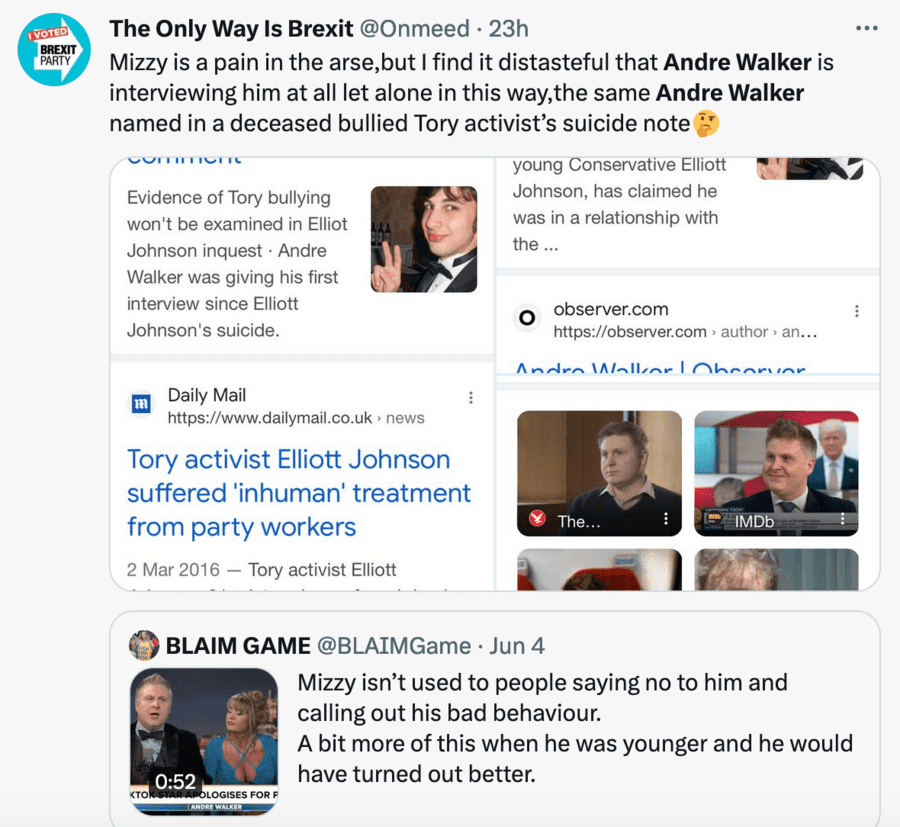Click the Elliott Johnson peace-sign thumbnail
The height and width of the screenshot is (827, 900).
click(x=423, y=239)
